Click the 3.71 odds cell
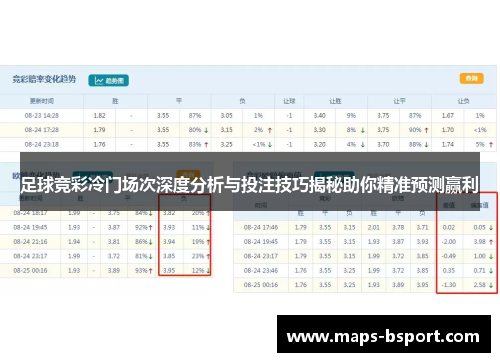The height and width of the screenshot is (362, 500). click(422, 227)
